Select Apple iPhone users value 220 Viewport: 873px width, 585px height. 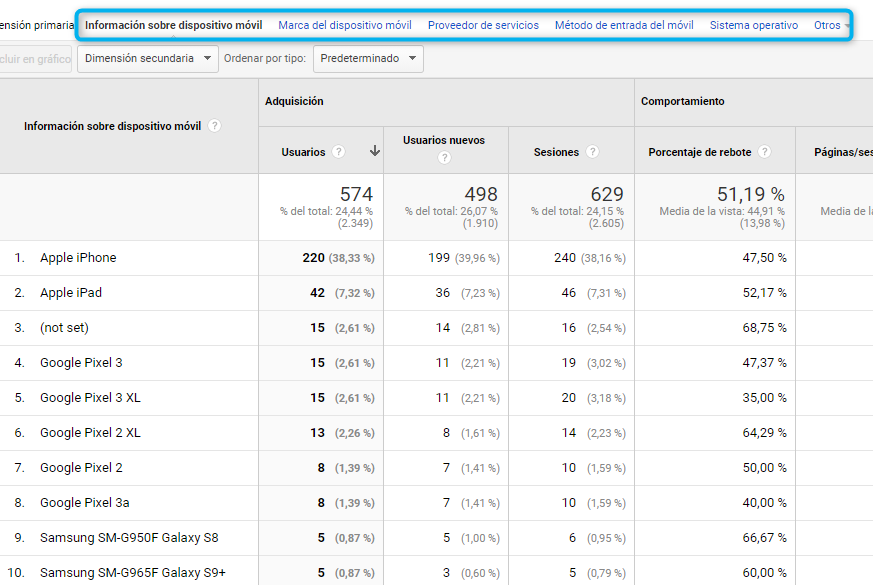pos(313,258)
